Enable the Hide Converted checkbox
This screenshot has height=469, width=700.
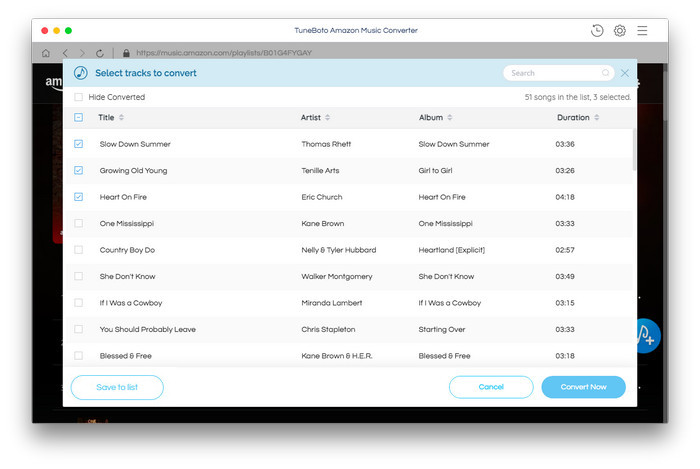coord(79,97)
